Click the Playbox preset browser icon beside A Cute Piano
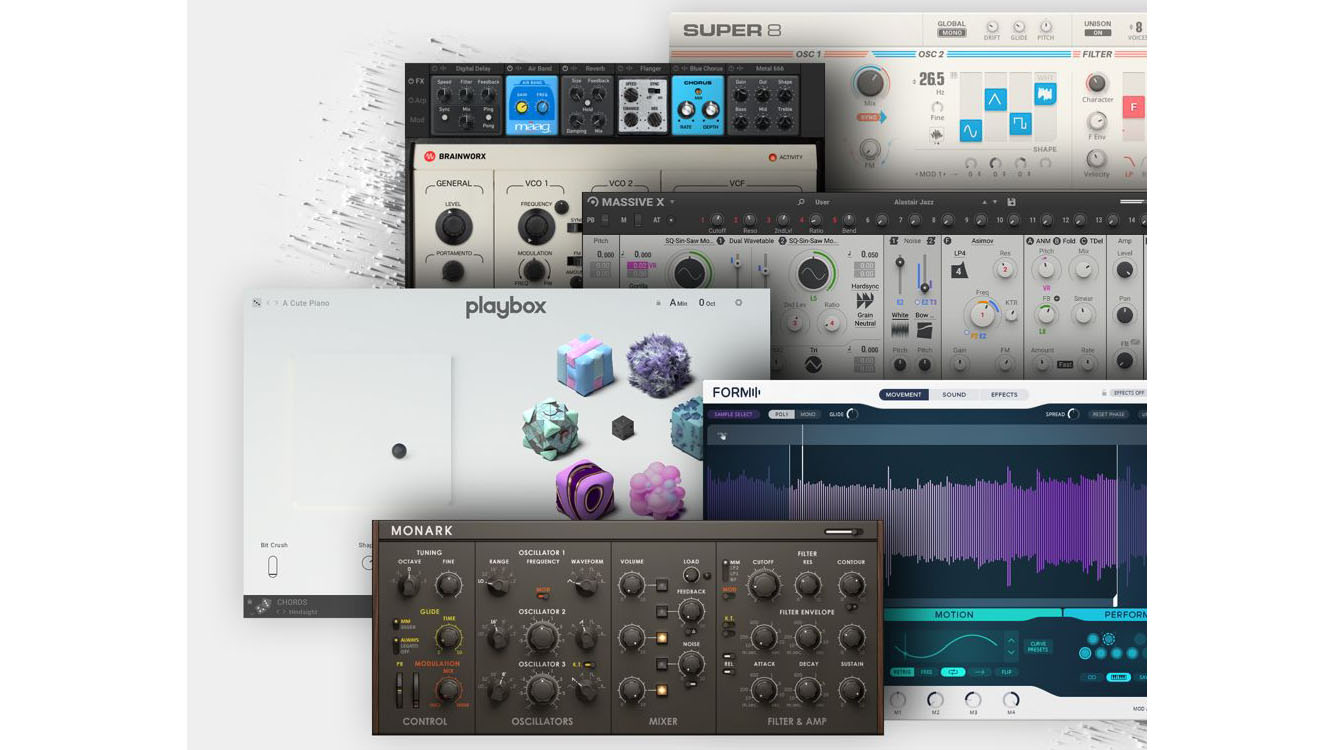Image resolution: width=1333 pixels, height=750 pixels. (257, 303)
